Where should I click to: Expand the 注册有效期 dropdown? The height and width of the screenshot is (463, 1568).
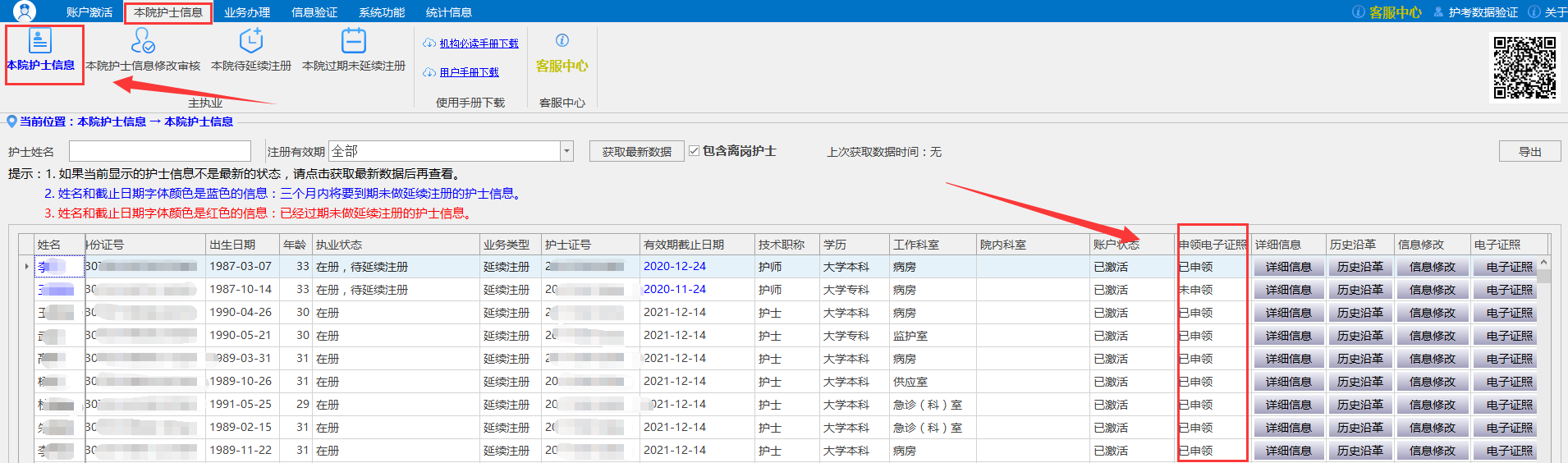[x=566, y=151]
